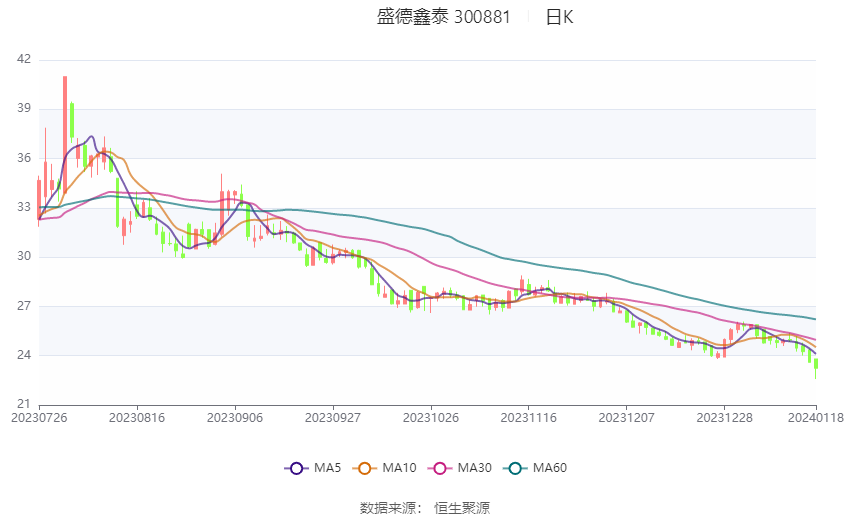Viewport: 850px width, 516px height.
Task: Click the x-axis date label 20231228
Action: [724, 418]
